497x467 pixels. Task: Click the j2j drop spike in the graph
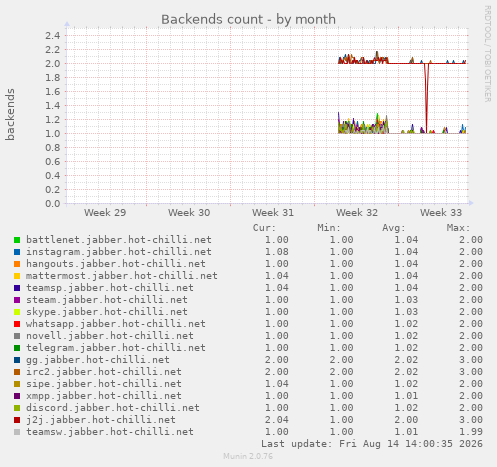click(x=427, y=98)
